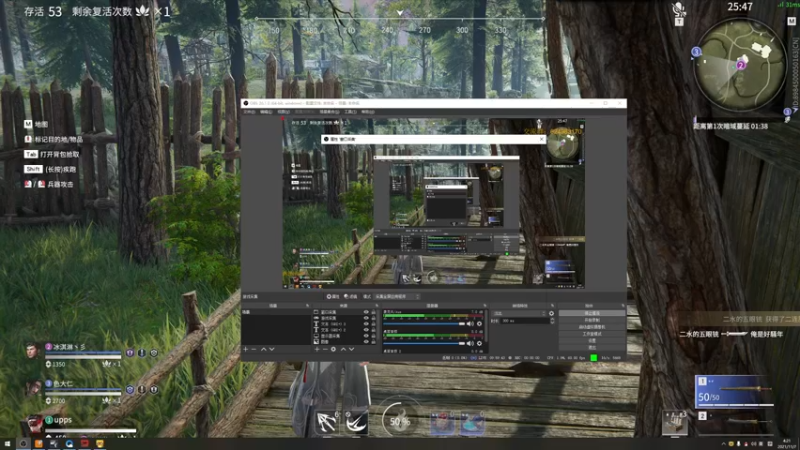
Task: Add a new source with the plus icon
Action: click(x=317, y=349)
